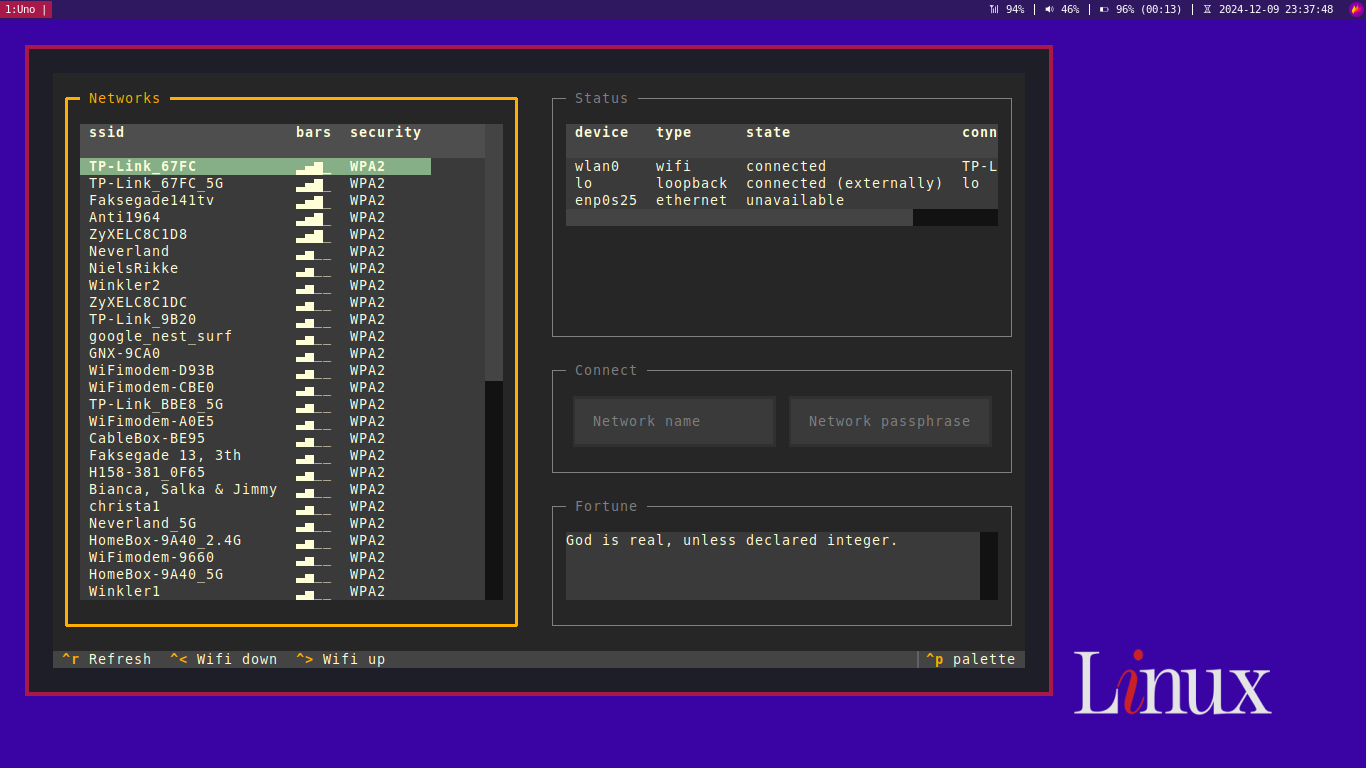Click the tray icon at top-right corner
The height and width of the screenshot is (768, 1366).
(1356, 9)
